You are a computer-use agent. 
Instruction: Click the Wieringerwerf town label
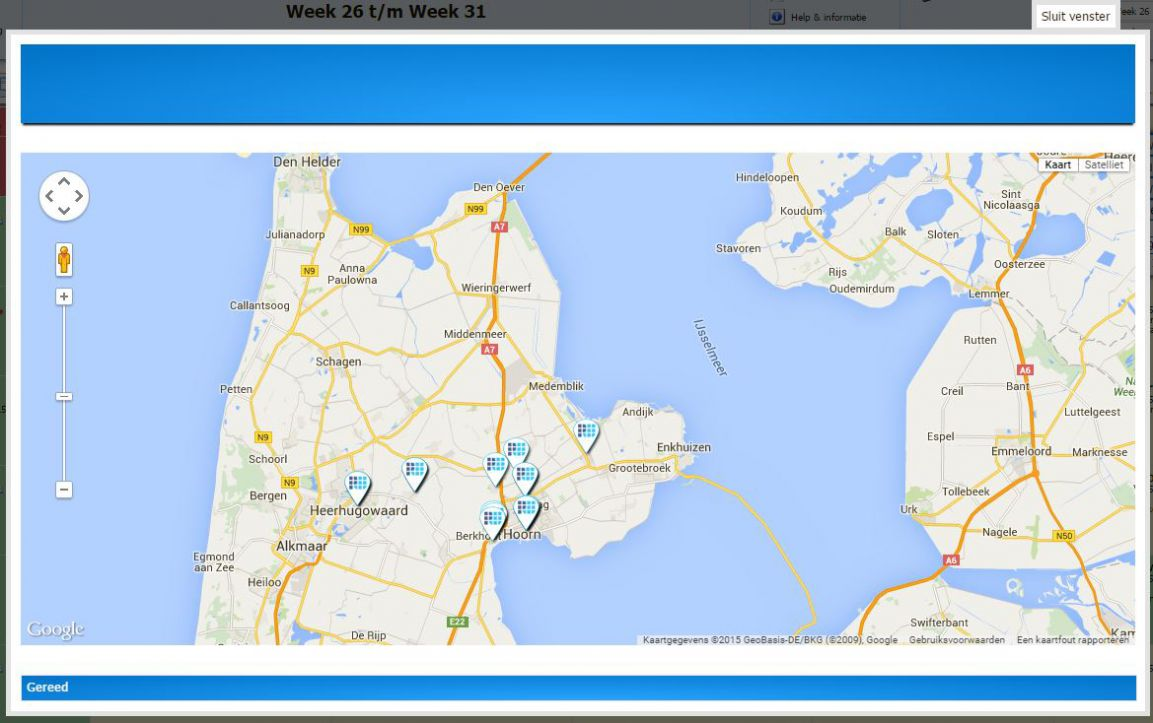tap(496, 288)
